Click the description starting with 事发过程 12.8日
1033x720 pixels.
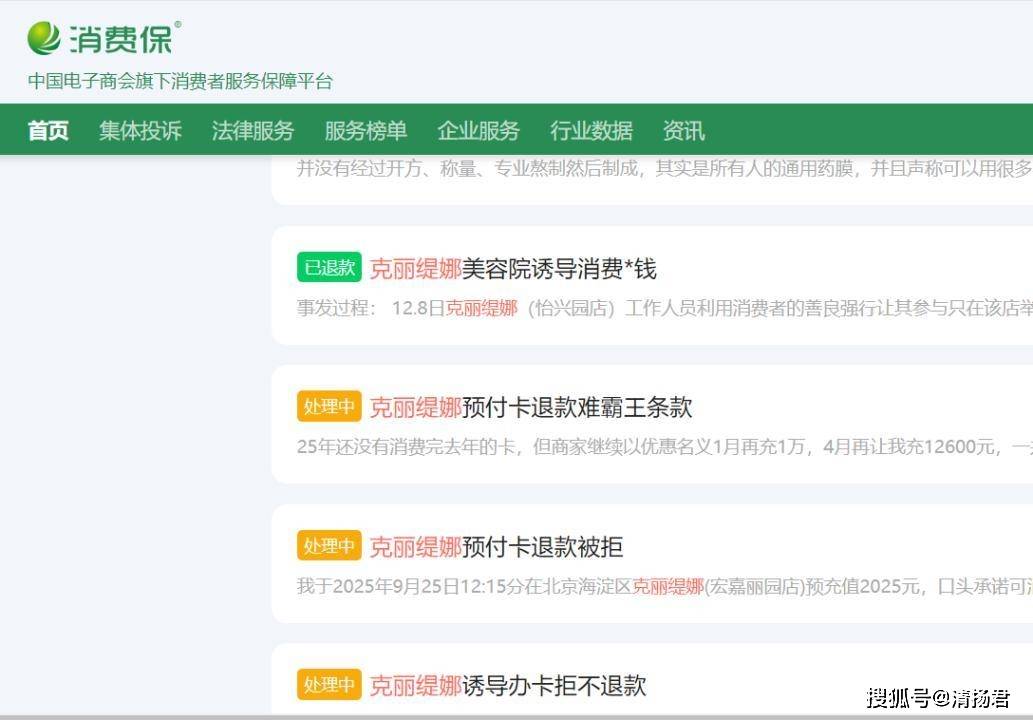[x=660, y=308]
